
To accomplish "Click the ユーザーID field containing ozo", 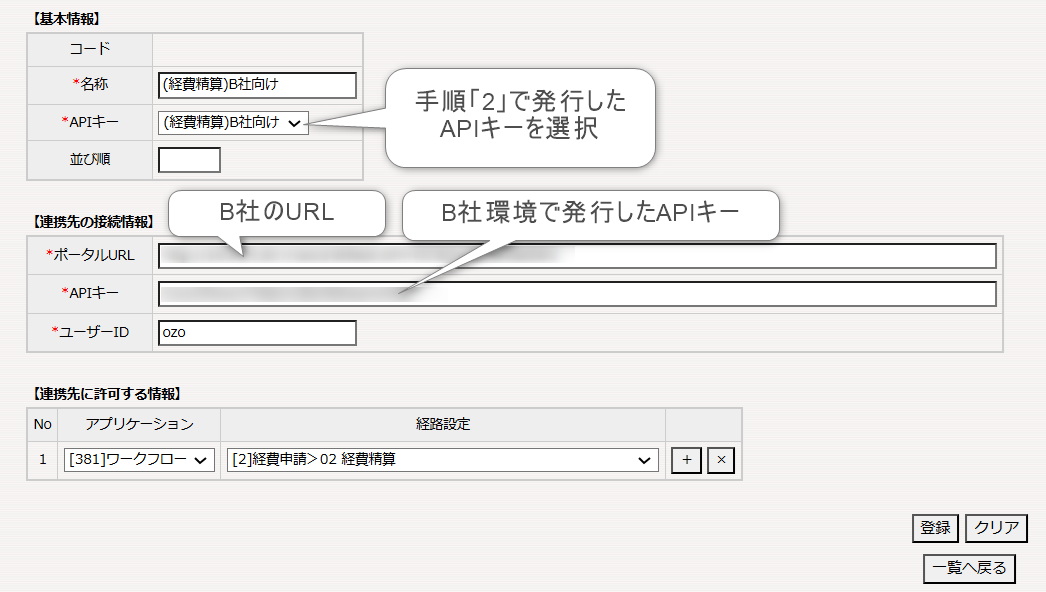I will click(257, 332).
